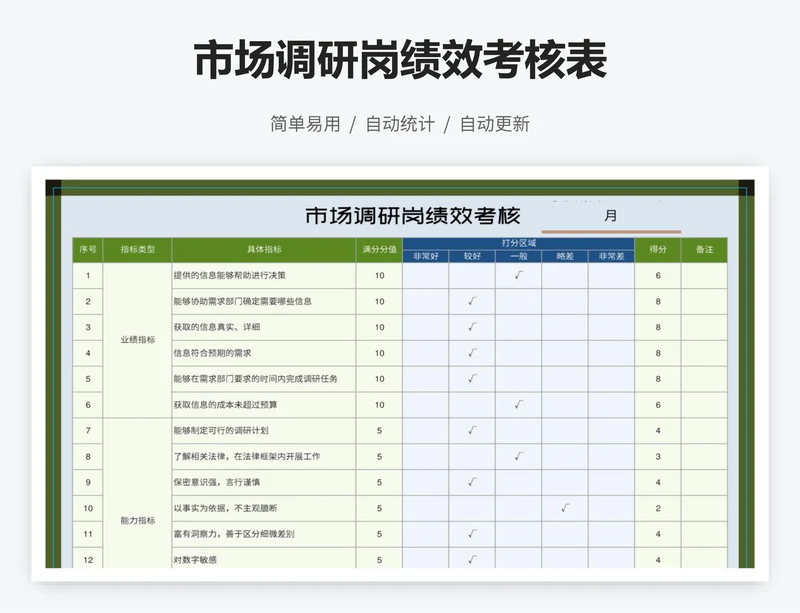Click the 一般 checkmark in row 6
The height and width of the screenshot is (613, 800).
(518, 404)
